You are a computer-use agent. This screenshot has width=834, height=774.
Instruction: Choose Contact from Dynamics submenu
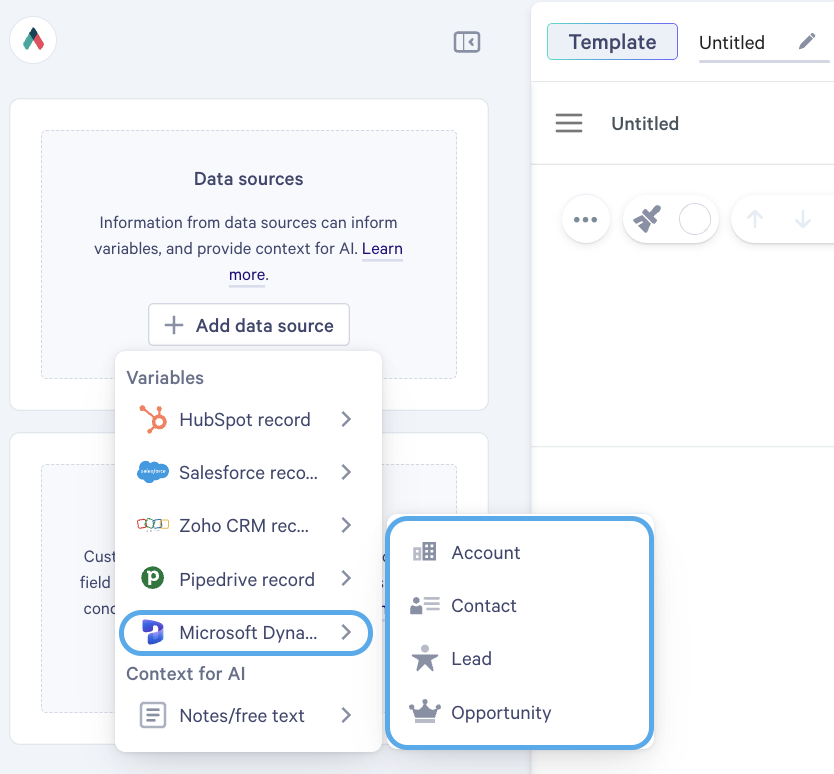(x=519, y=605)
